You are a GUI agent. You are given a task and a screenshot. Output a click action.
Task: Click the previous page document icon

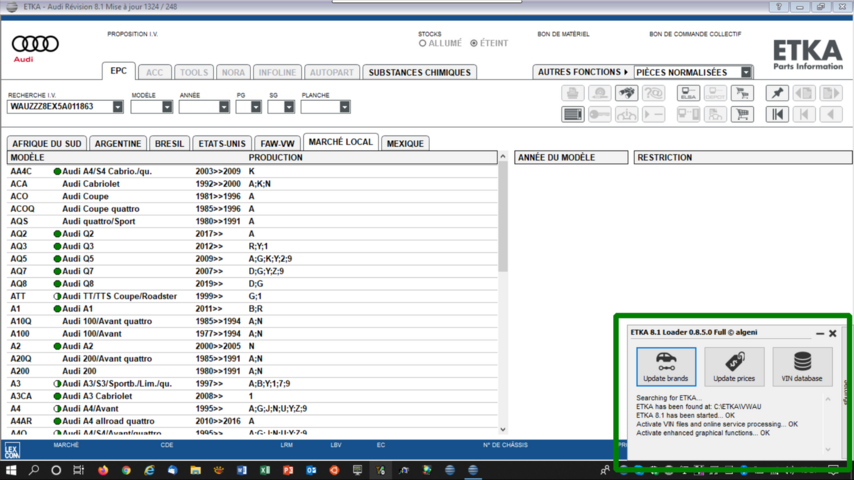coord(804,93)
